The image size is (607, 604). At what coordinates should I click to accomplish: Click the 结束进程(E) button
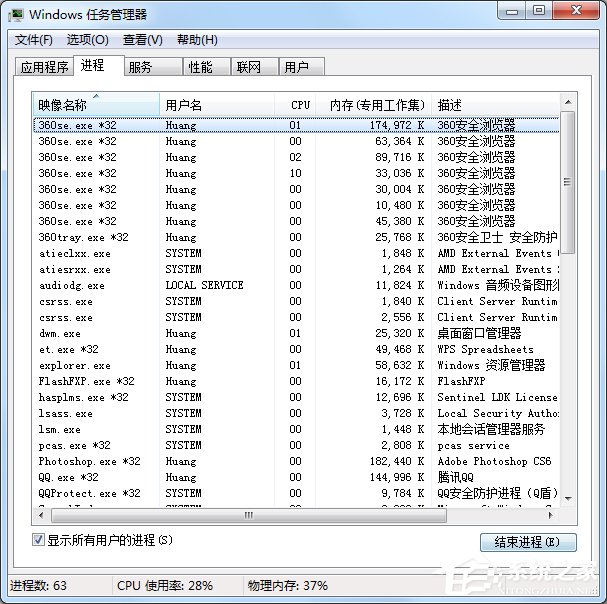point(528,542)
